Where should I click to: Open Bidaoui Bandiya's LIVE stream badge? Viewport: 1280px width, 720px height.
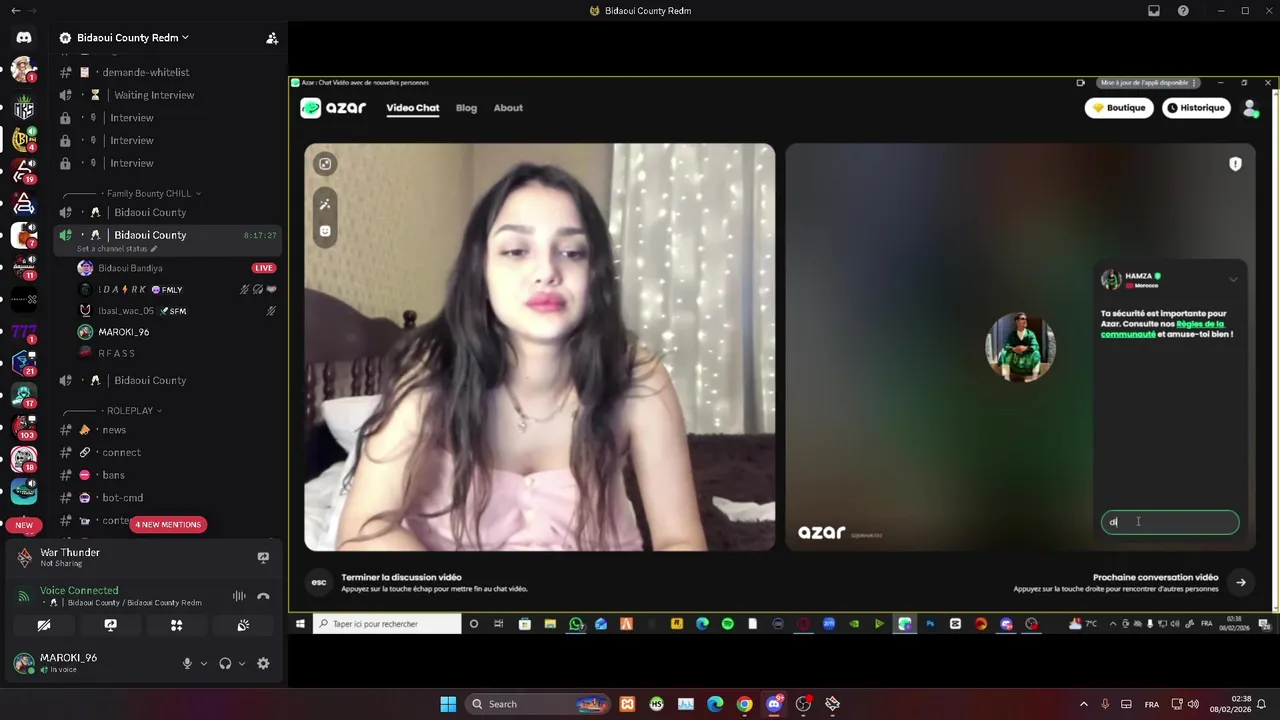[x=264, y=268]
